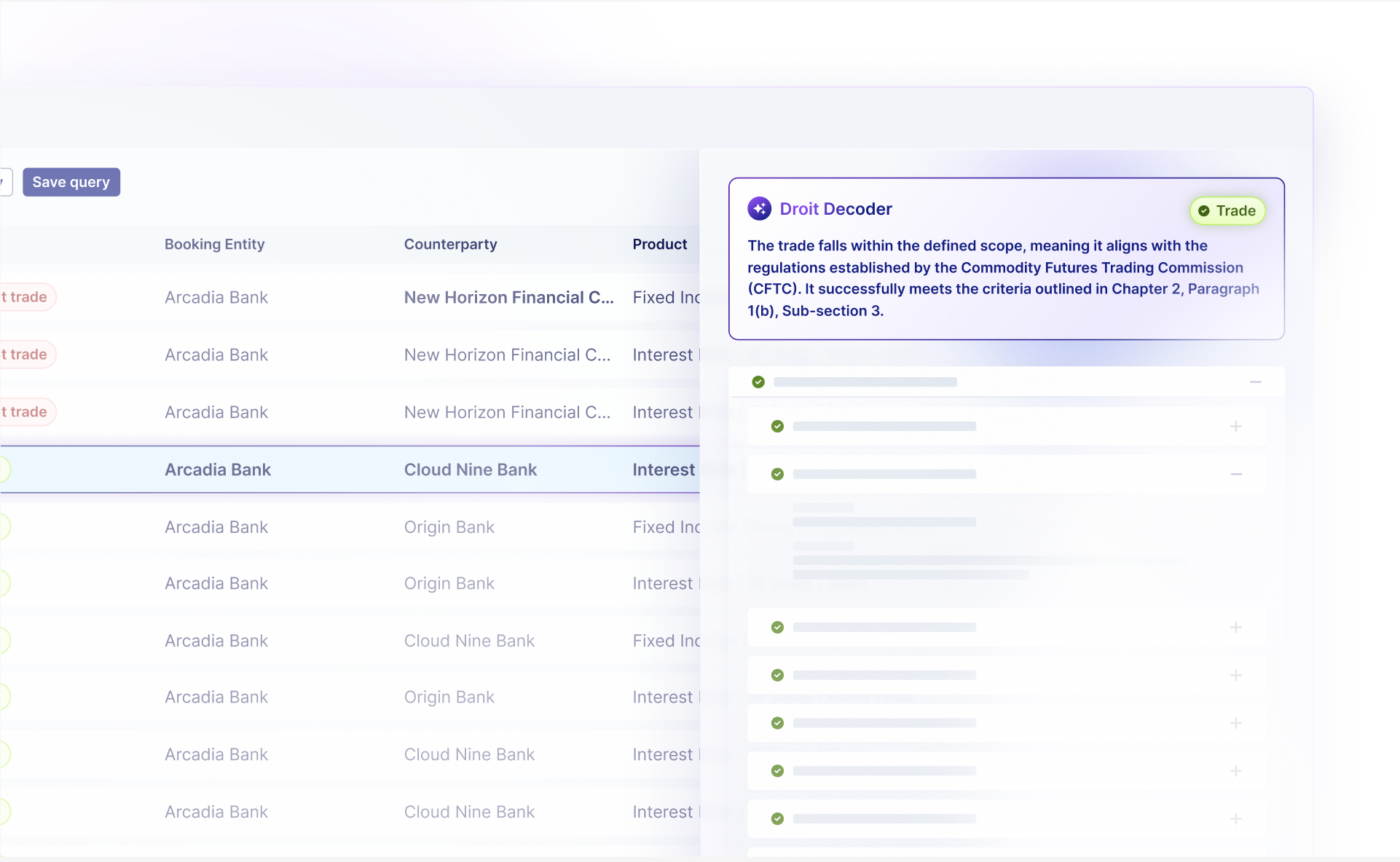Image resolution: width=1400 pixels, height=862 pixels.
Task: Click the checkmark on the expanded second criteria row
Action: 777,474
